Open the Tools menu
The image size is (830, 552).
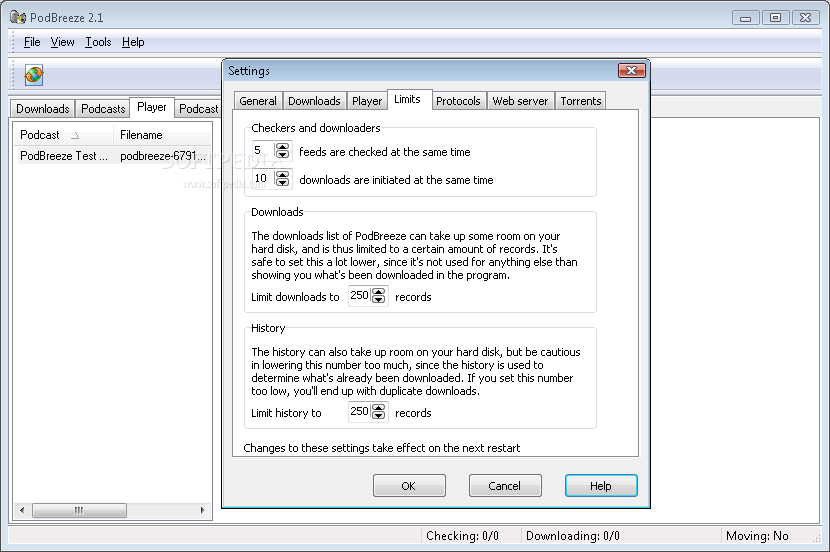click(98, 42)
